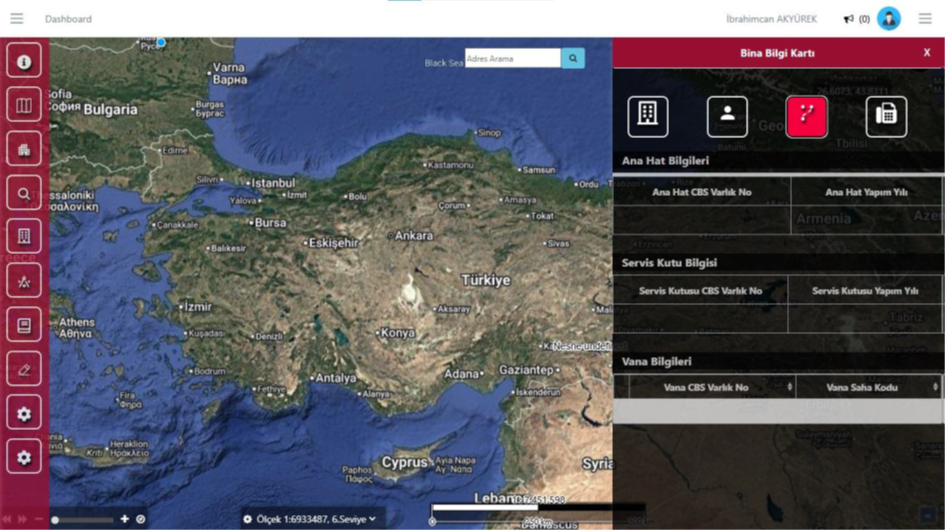Open the left hamburger menu
Image resolution: width=945 pixels, height=530 pixels.
(x=17, y=19)
